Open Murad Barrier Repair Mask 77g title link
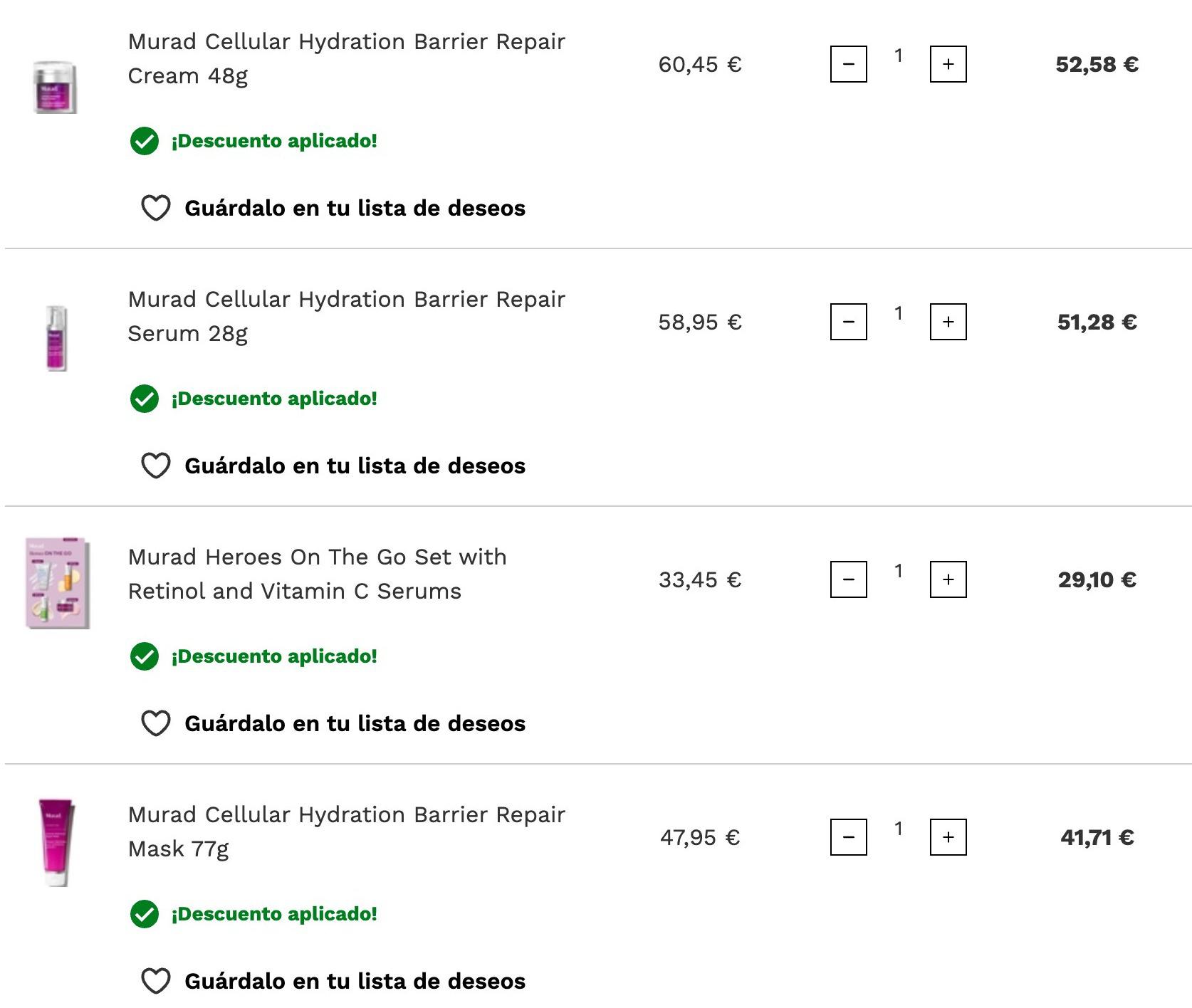 point(346,831)
